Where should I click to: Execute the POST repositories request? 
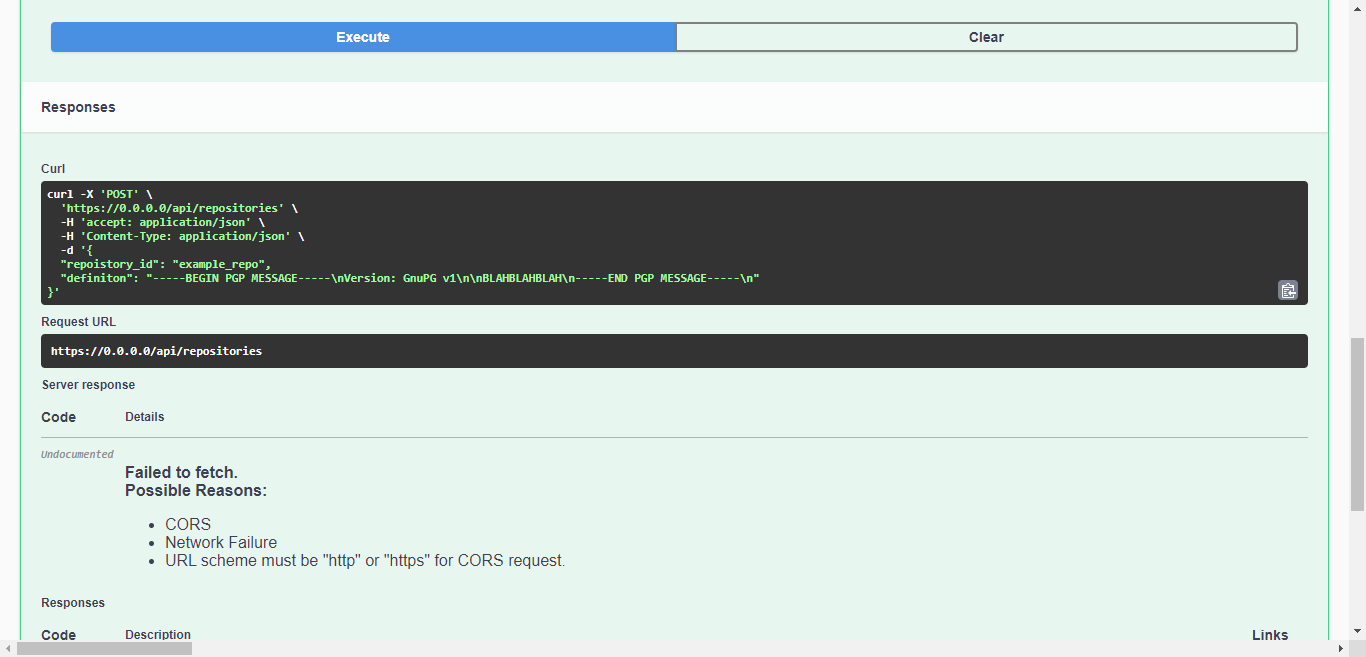point(362,36)
